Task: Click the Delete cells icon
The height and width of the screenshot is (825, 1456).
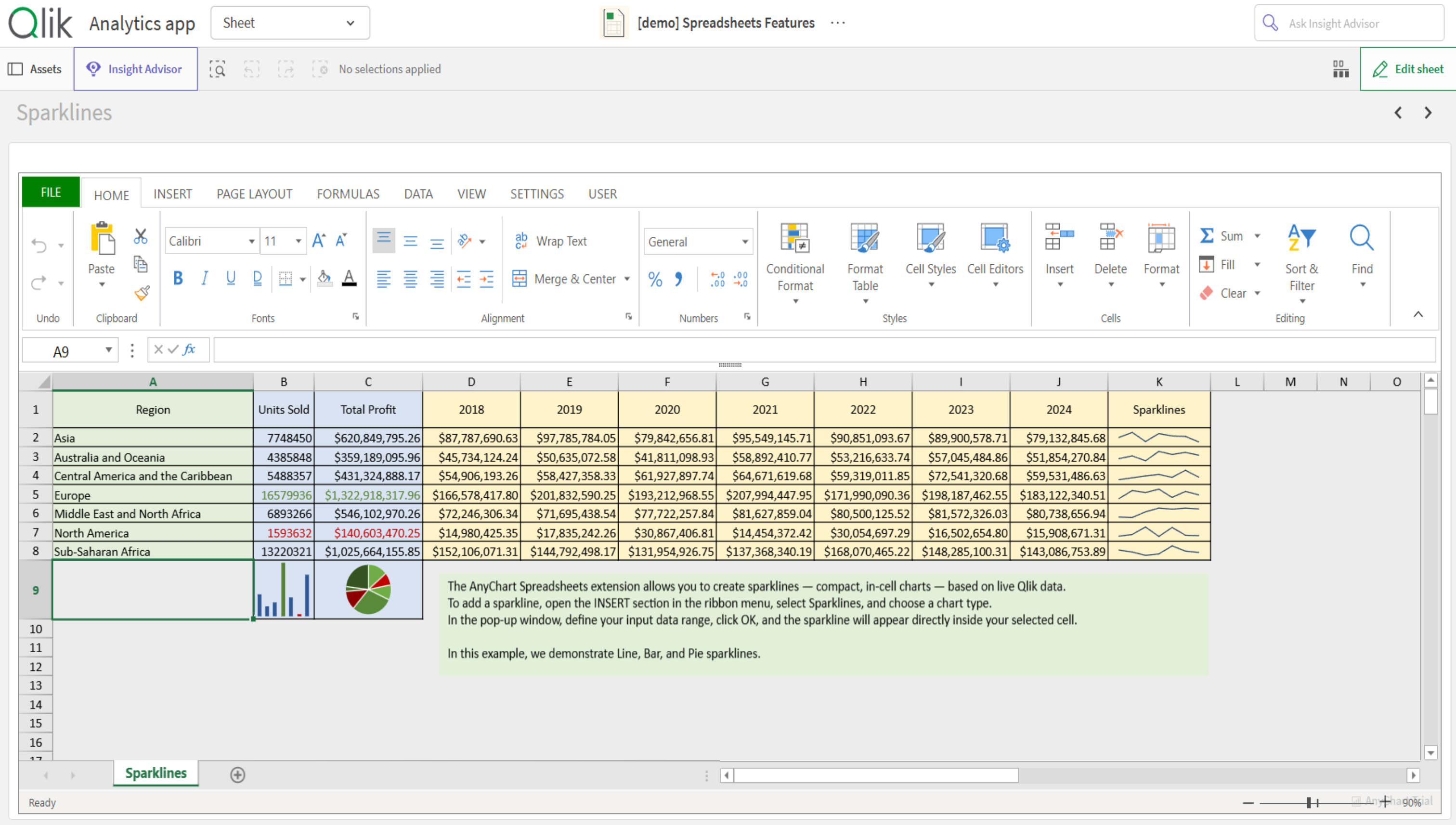Action: 1110,237
